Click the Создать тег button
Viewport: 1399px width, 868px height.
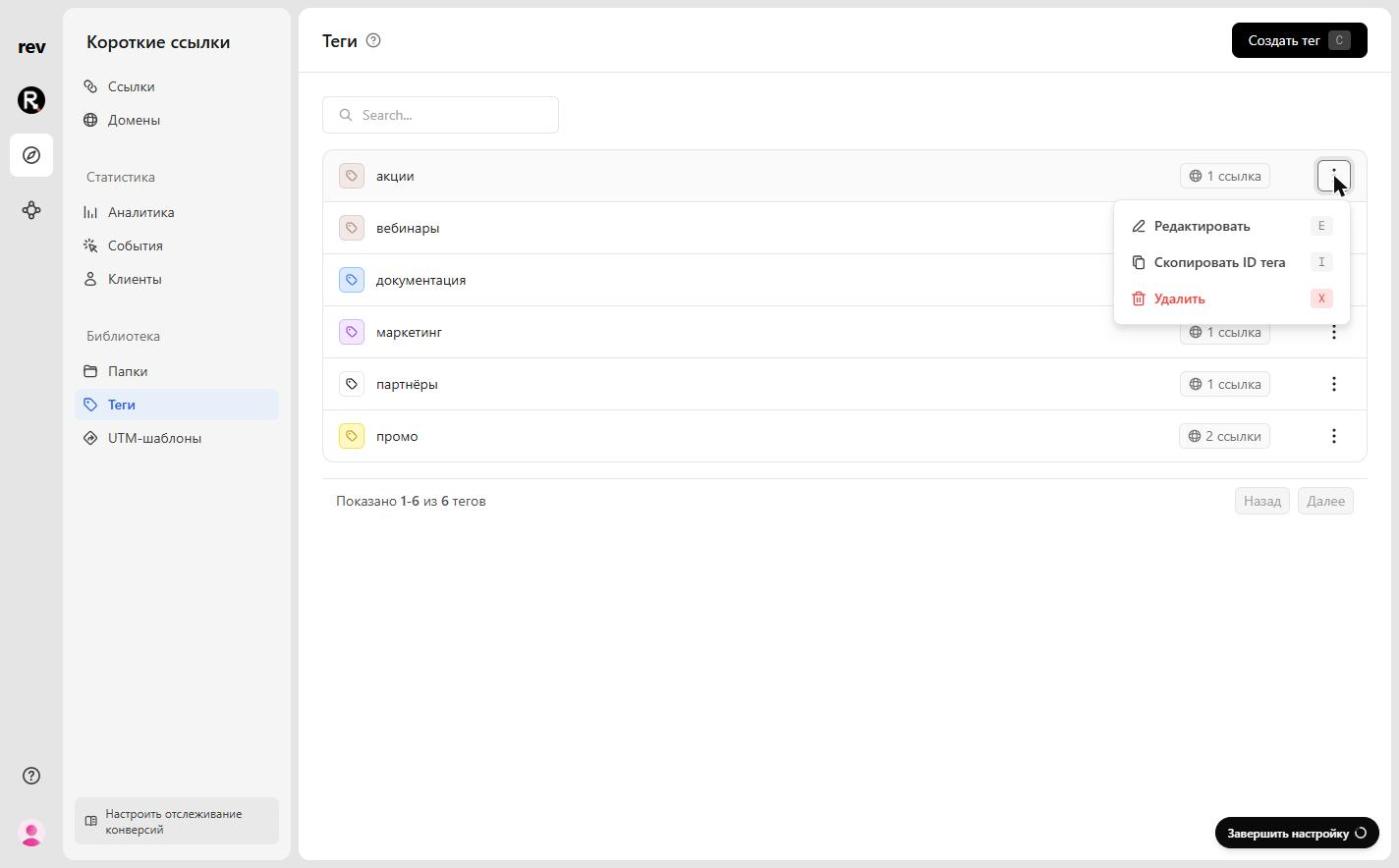[x=1299, y=41]
